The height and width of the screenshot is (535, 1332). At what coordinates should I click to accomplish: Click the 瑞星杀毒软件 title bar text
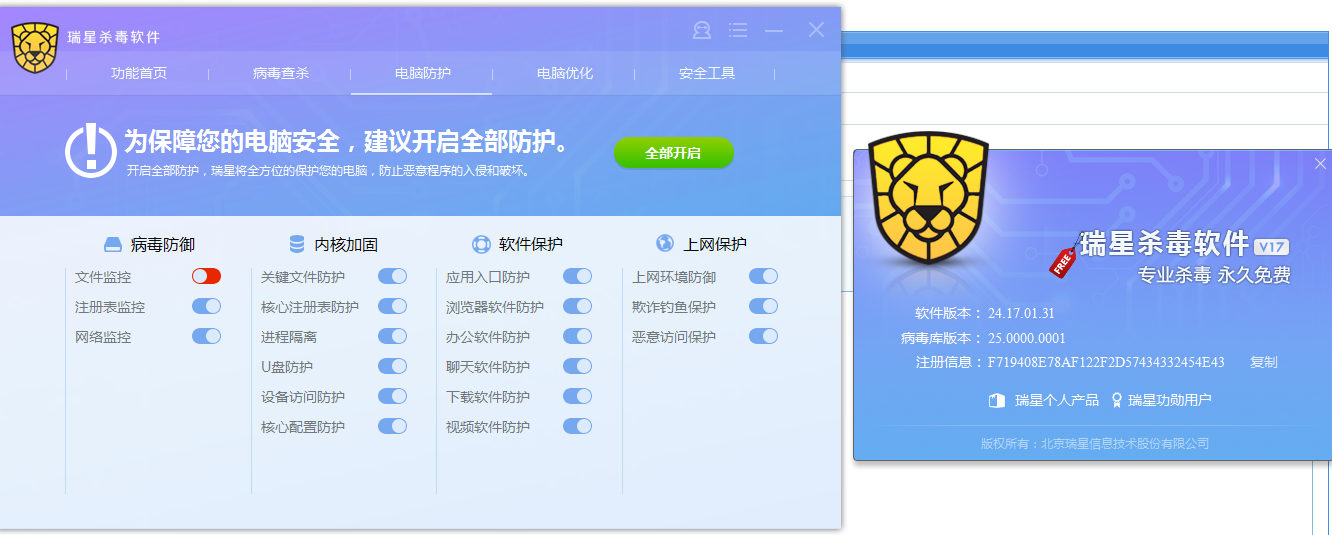click(x=113, y=37)
